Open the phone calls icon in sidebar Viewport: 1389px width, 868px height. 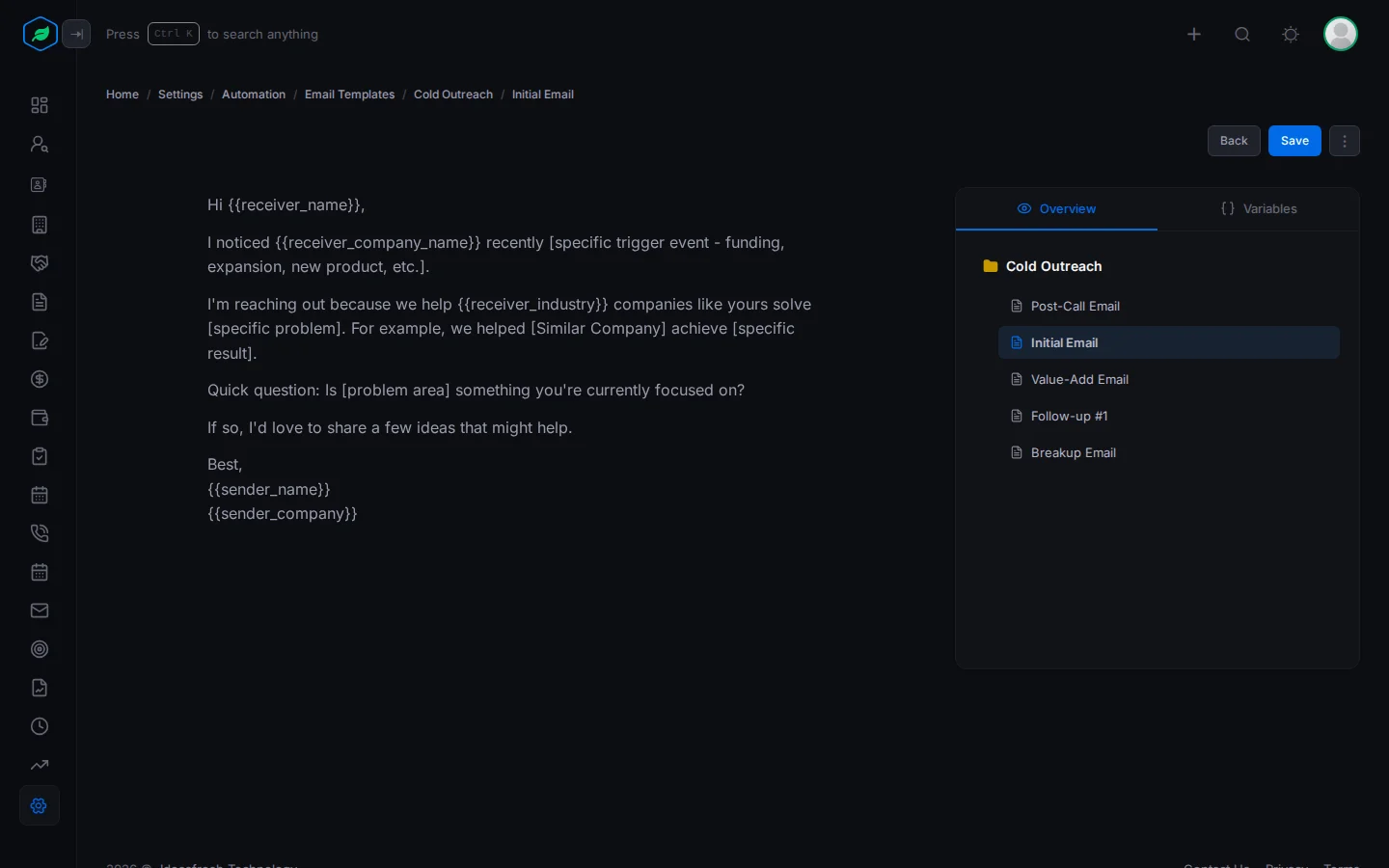(40, 533)
